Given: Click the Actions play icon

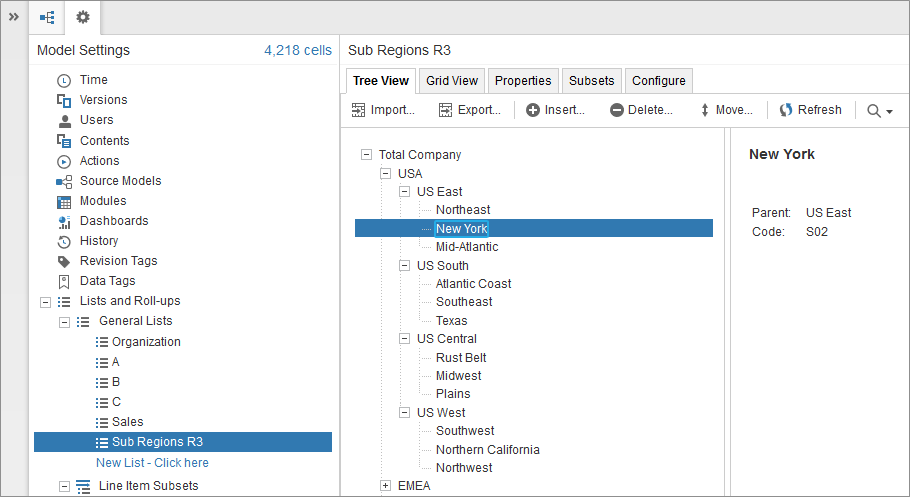Looking at the screenshot, I should point(64,161).
